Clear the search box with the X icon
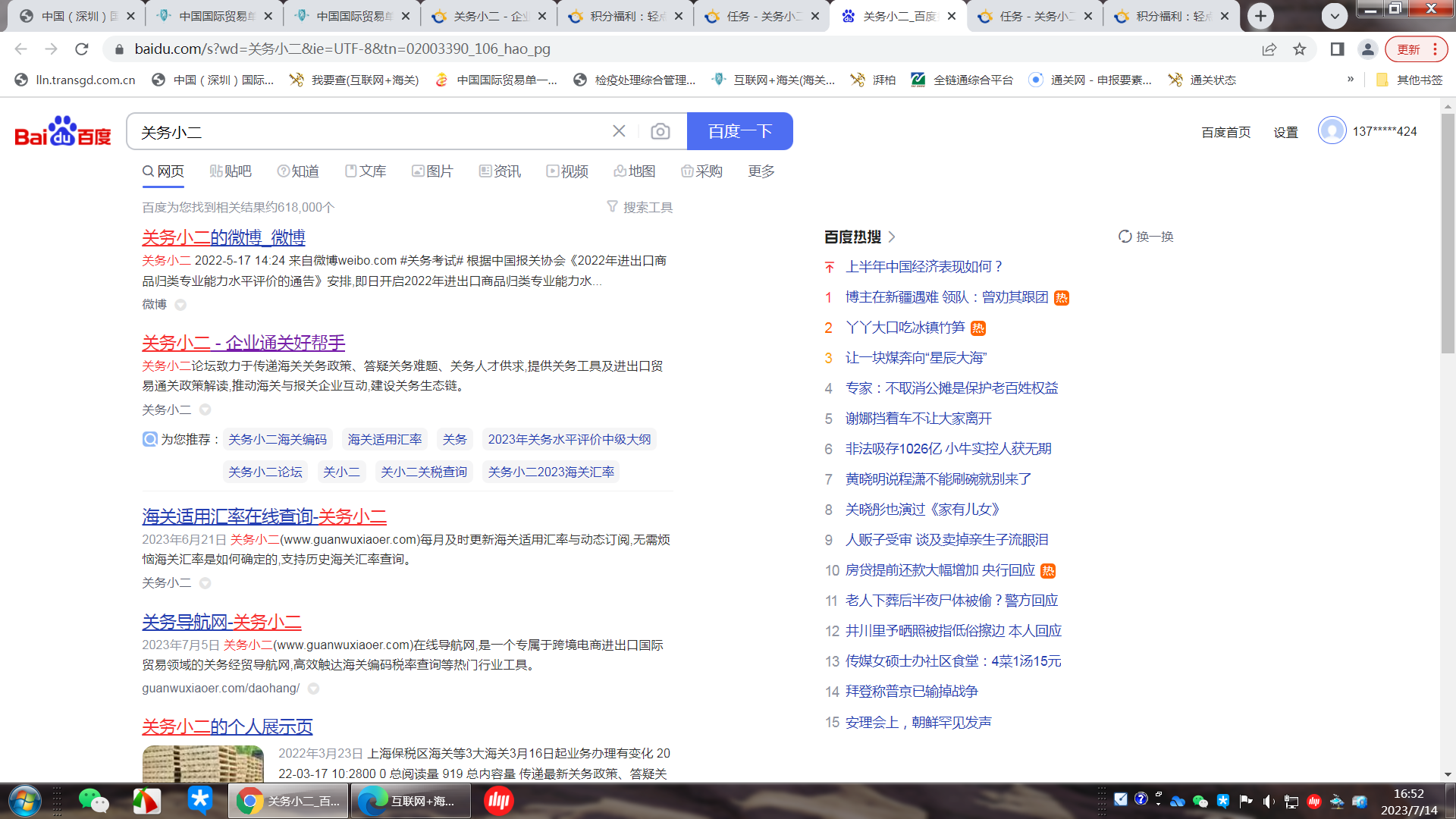The height and width of the screenshot is (819, 1456). click(x=619, y=131)
